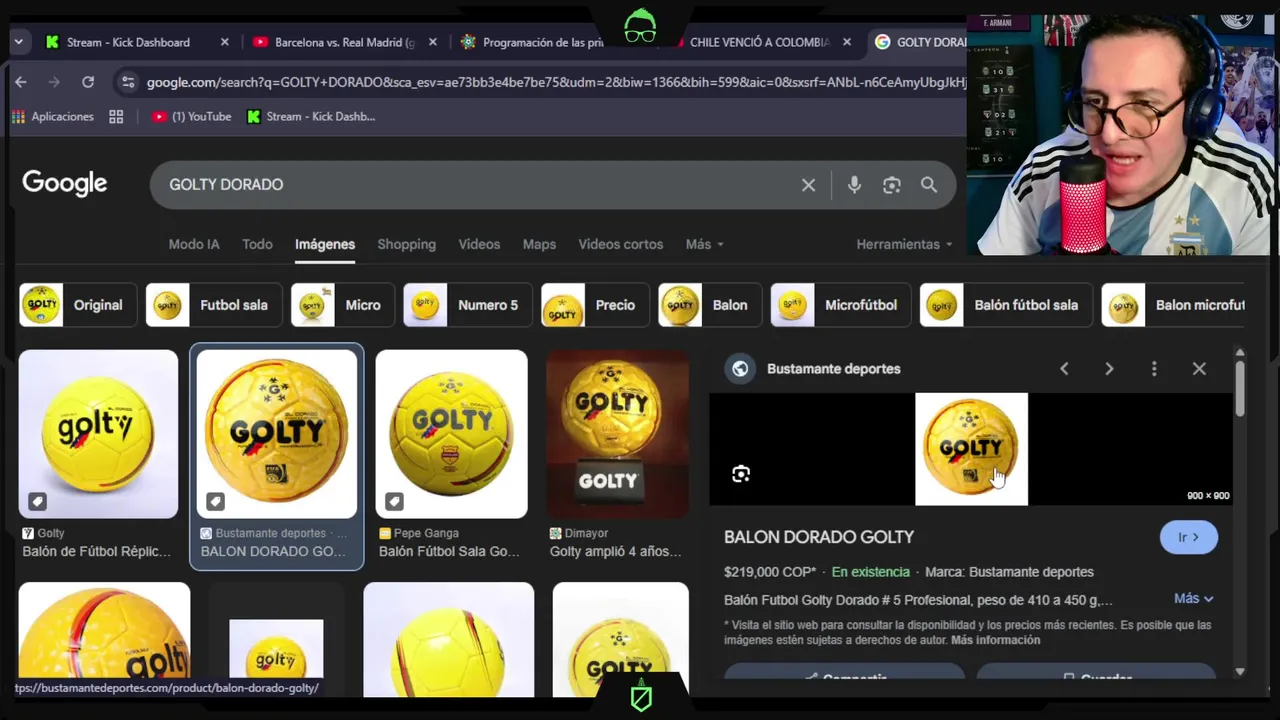
Task: Open the Dimayor Golty amplió 4 años image
Action: click(x=617, y=434)
